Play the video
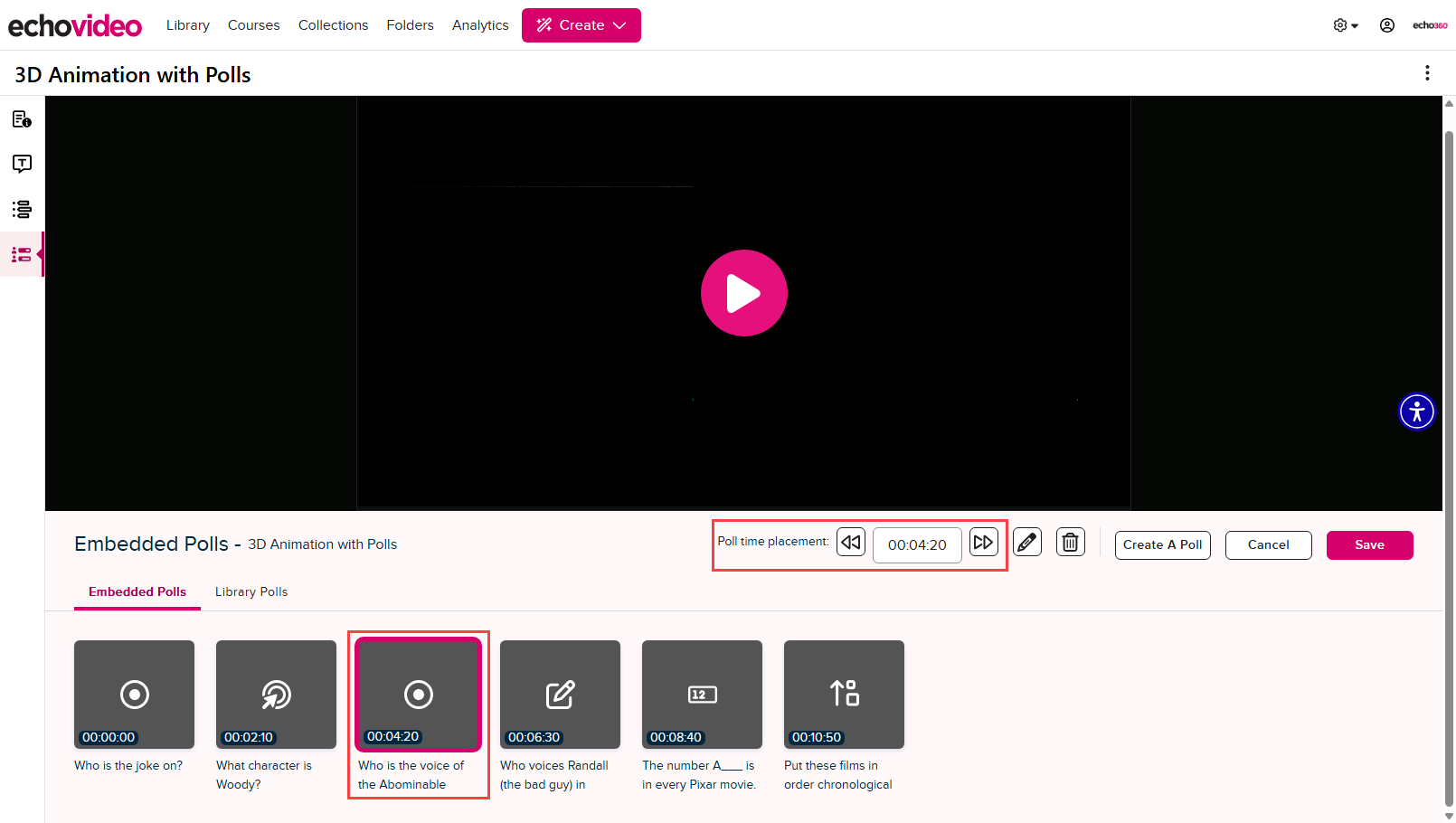The image size is (1456, 823). pyautogui.click(x=744, y=293)
